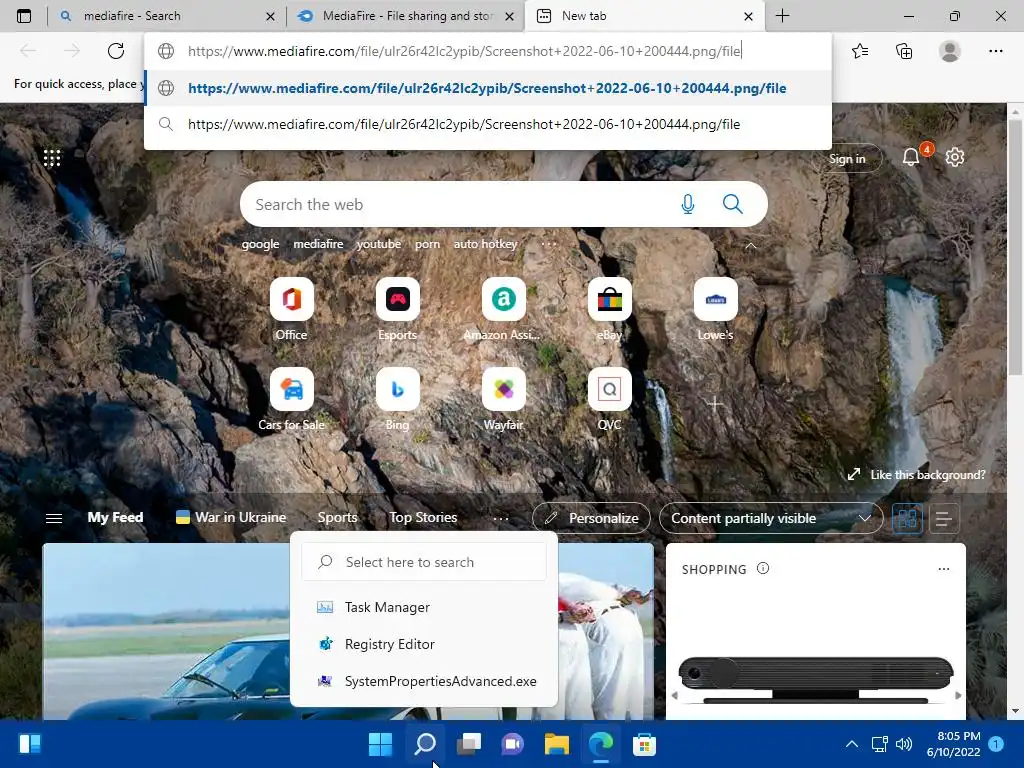
Task: Click the address bar URL field
Action: (x=488, y=51)
